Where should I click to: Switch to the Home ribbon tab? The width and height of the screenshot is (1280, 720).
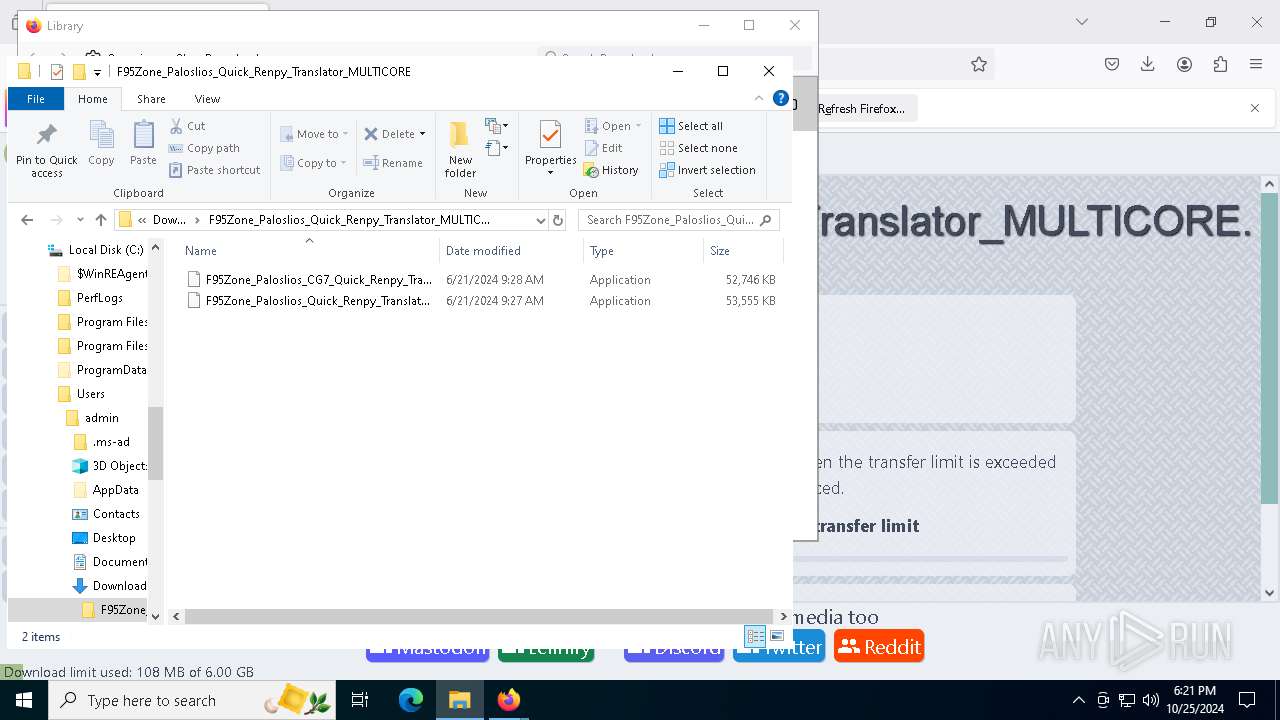93,99
